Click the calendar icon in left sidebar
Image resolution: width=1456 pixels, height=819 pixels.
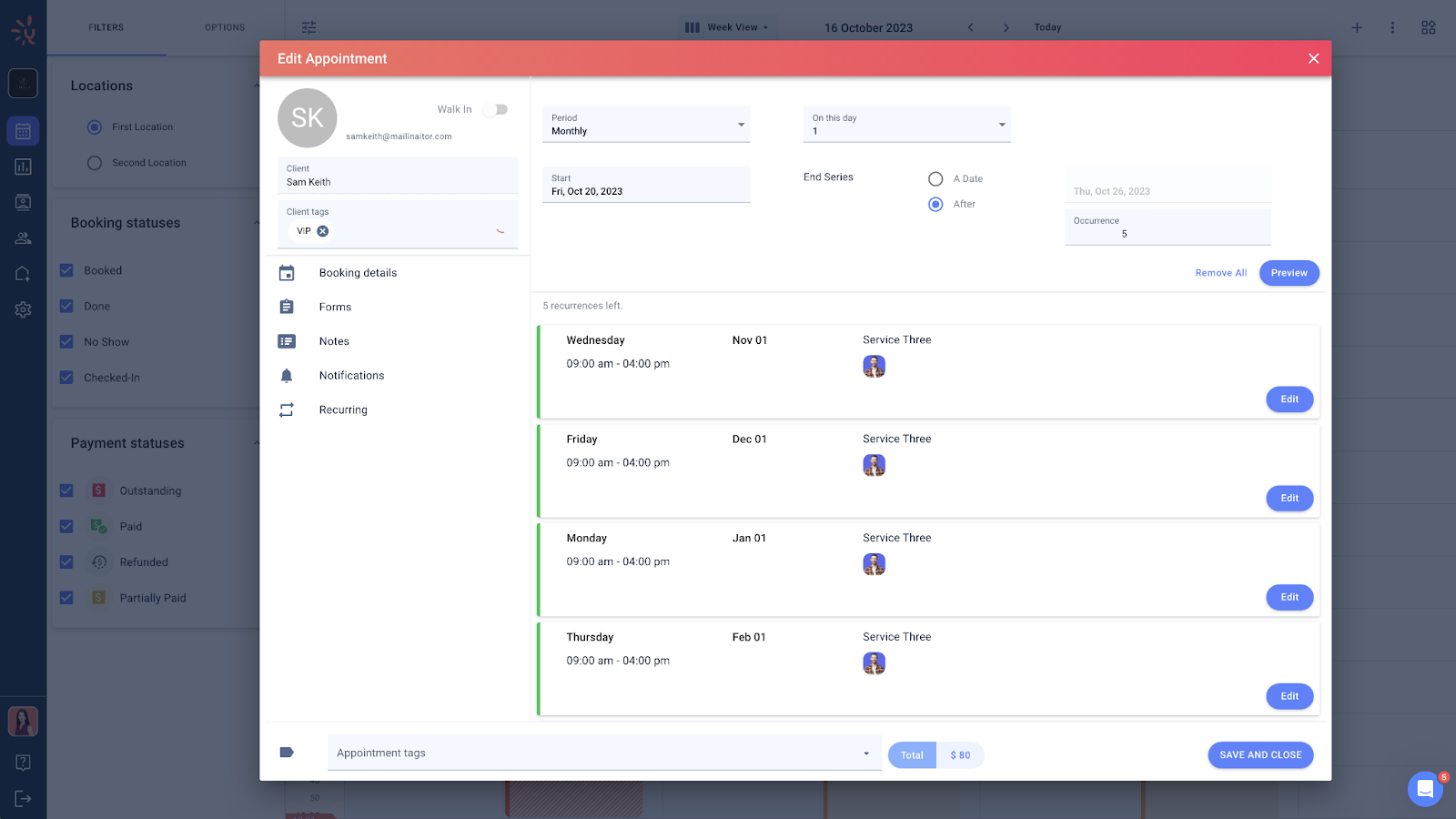(23, 131)
